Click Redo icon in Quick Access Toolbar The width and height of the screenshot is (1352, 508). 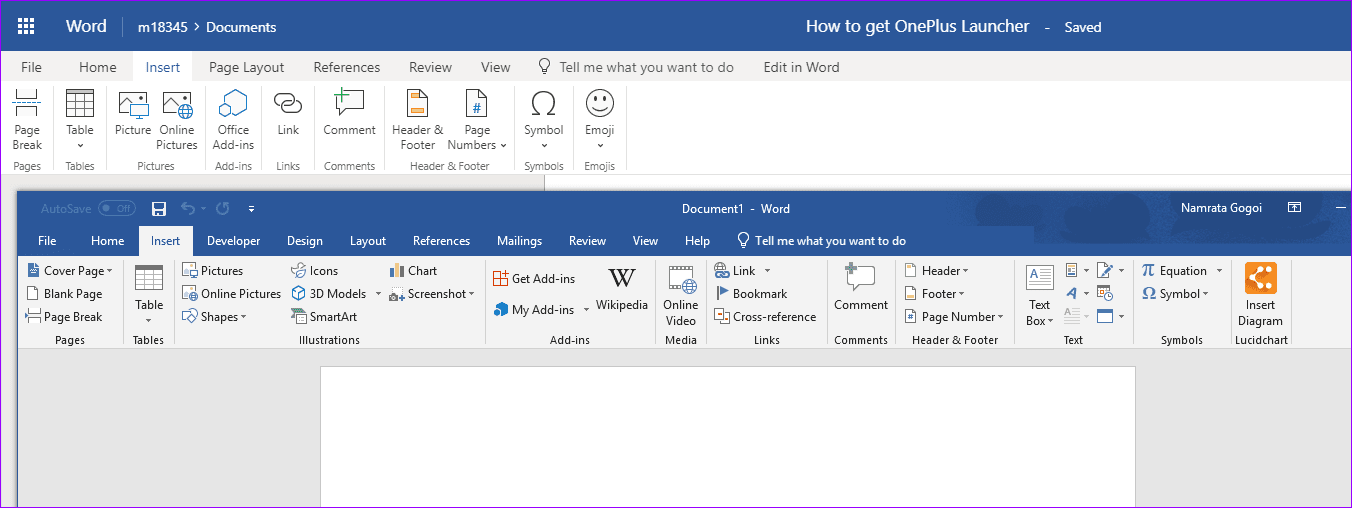pyautogui.click(x=222, y=209)
